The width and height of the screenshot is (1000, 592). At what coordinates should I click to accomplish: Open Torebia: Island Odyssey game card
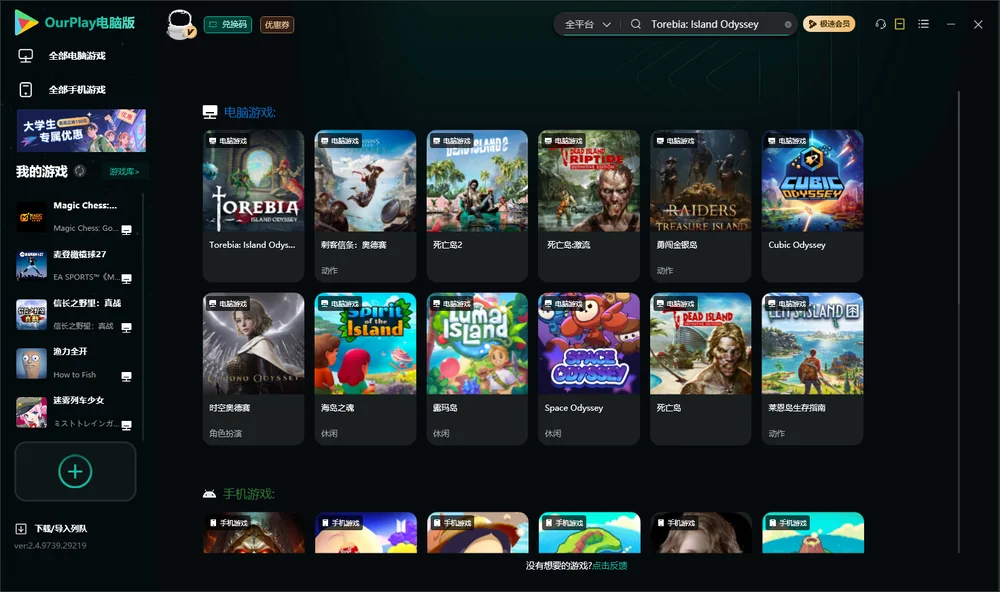253,205
